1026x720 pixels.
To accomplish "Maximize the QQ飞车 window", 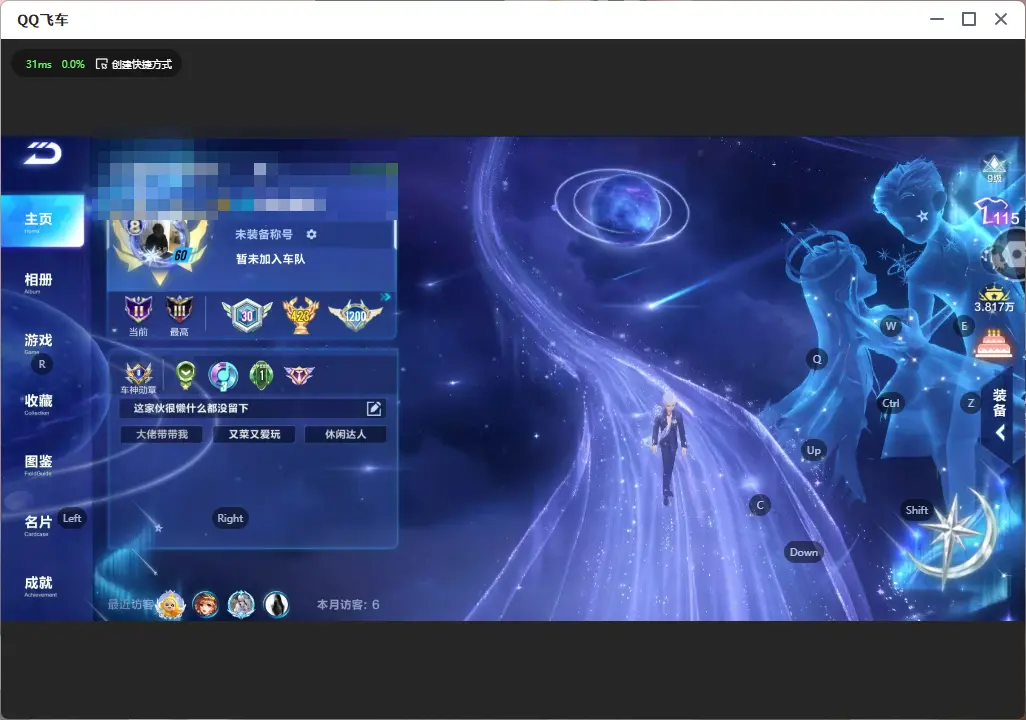I will pos(969,20).
